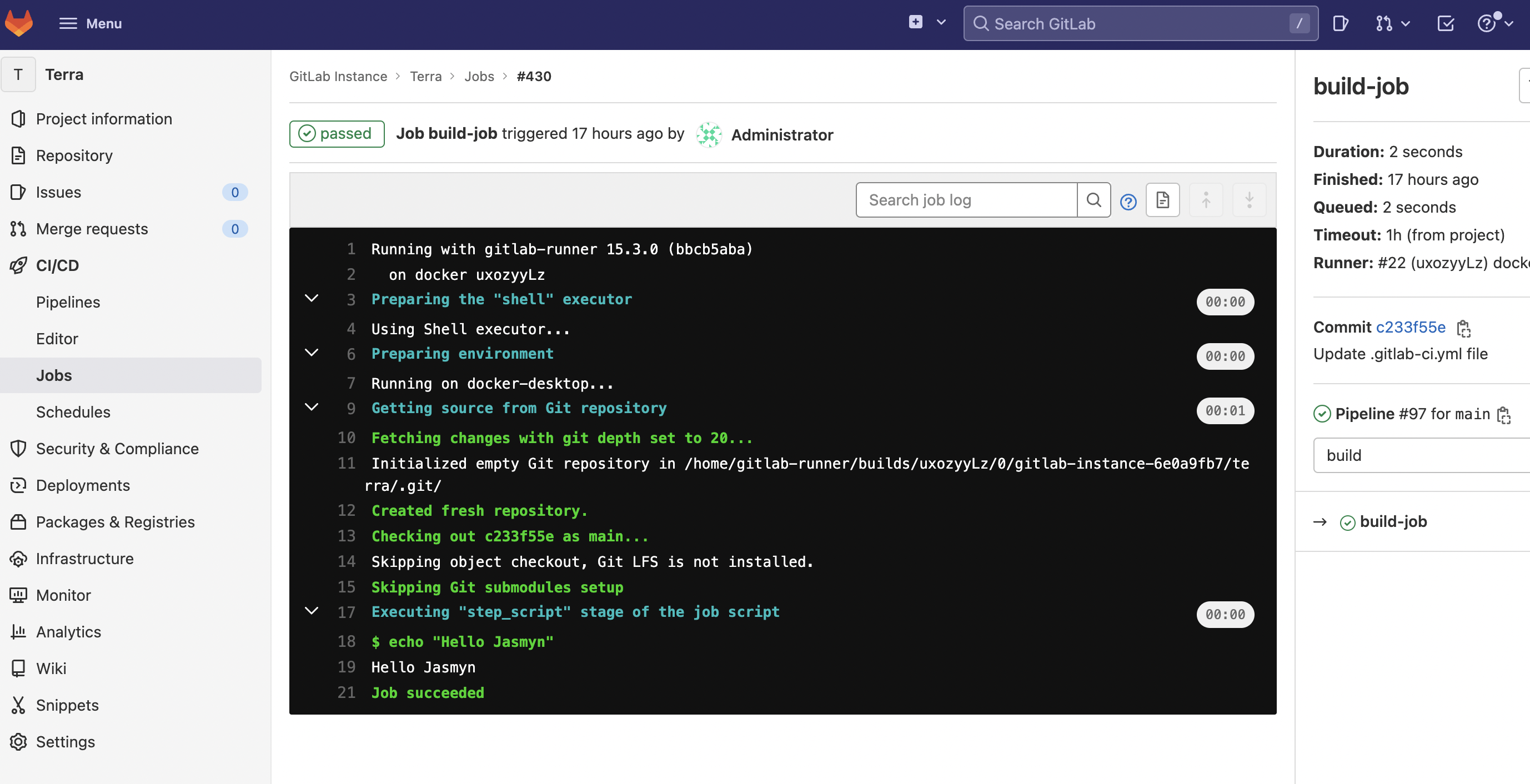Click the job log search magnifier icon
The height and width of the screenshot is (784, 1530).
tap(1094, 199)
